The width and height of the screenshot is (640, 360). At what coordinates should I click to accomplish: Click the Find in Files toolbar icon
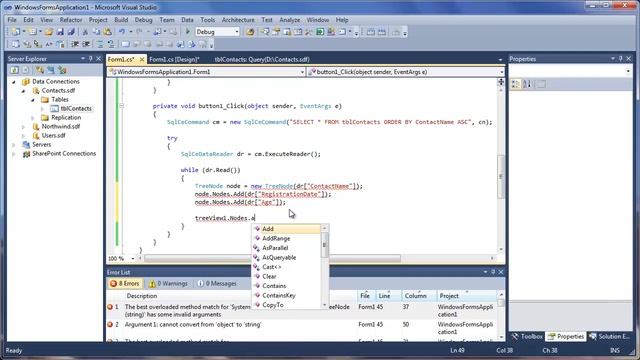click(x=250, y=32)
